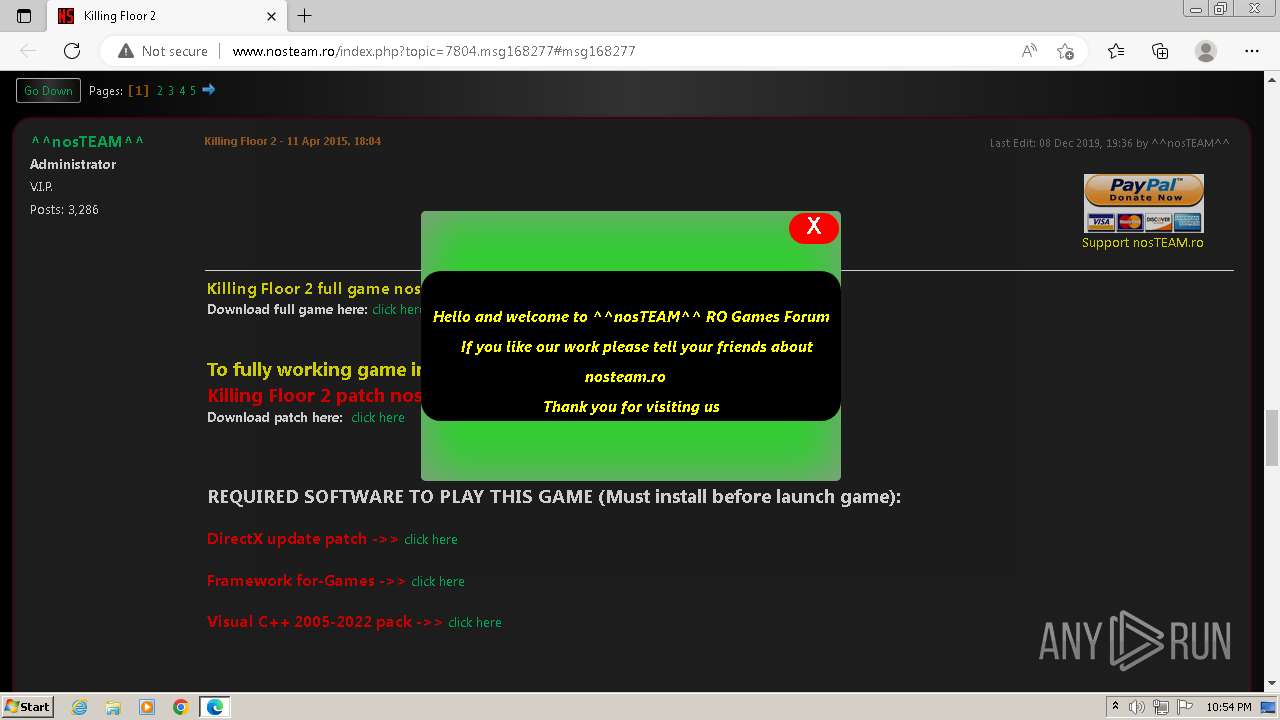The height and width of the screenshot is (720, 1280).
Task: Open Visual C++ pack click here link
Action: click(x=475, y=622)
